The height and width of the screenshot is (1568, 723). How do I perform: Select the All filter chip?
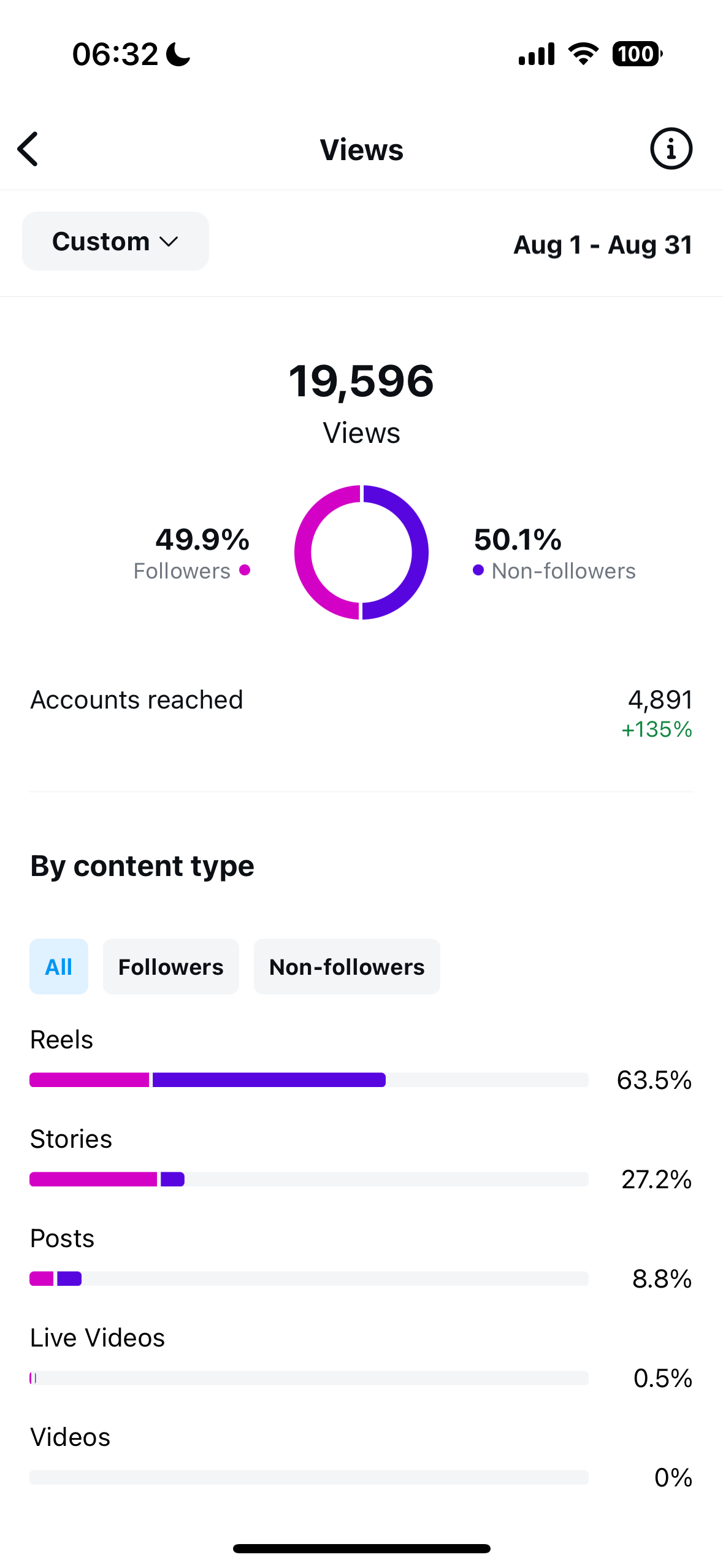[59, 967]
